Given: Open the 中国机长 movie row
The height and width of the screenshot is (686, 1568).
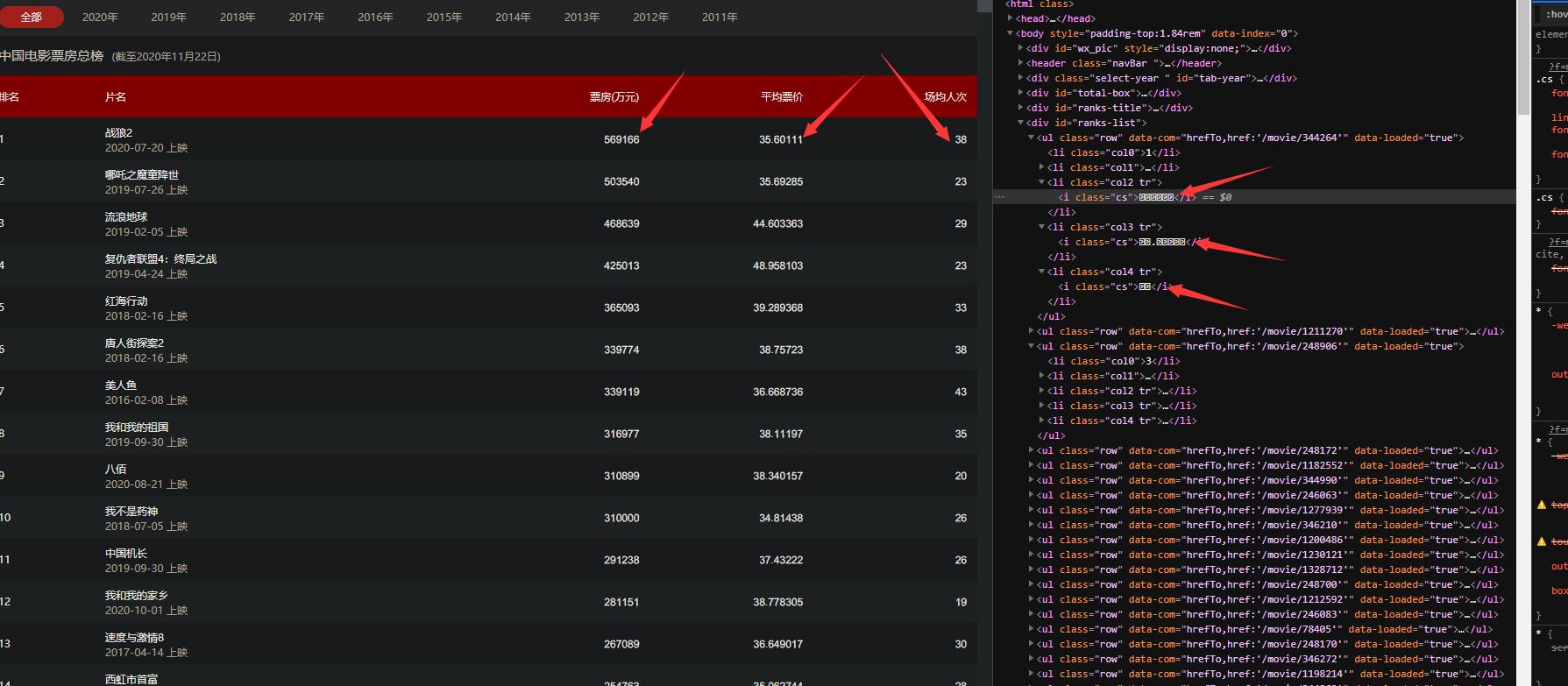Looking at the screenshot, I should click(488, 560).
